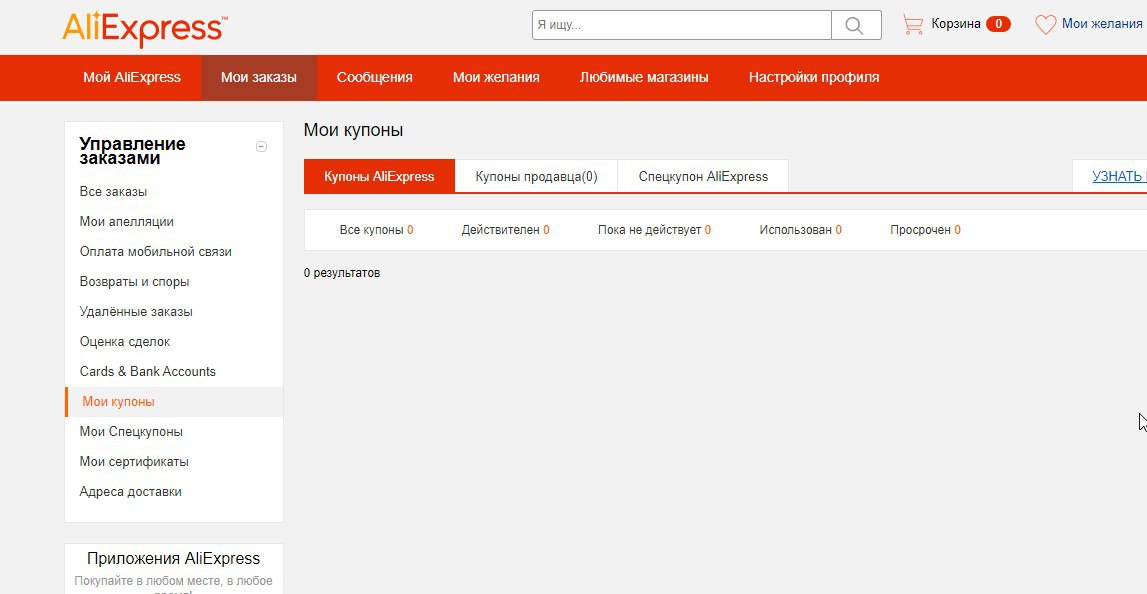Open the Мои желания header link
This screenshot has height=594, width=1147.
tap(1102, 24)
